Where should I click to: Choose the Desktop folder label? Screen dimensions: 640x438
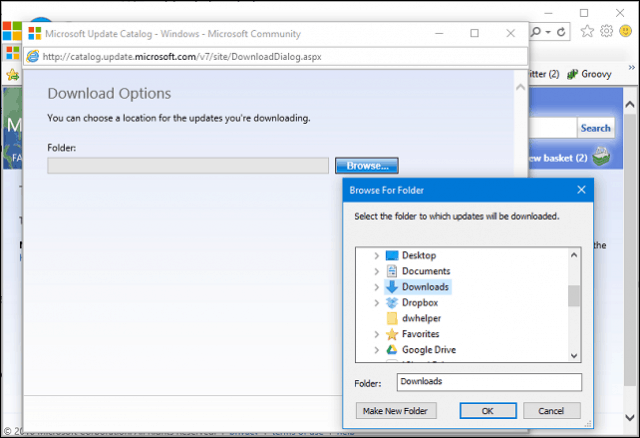coord(419,256)
